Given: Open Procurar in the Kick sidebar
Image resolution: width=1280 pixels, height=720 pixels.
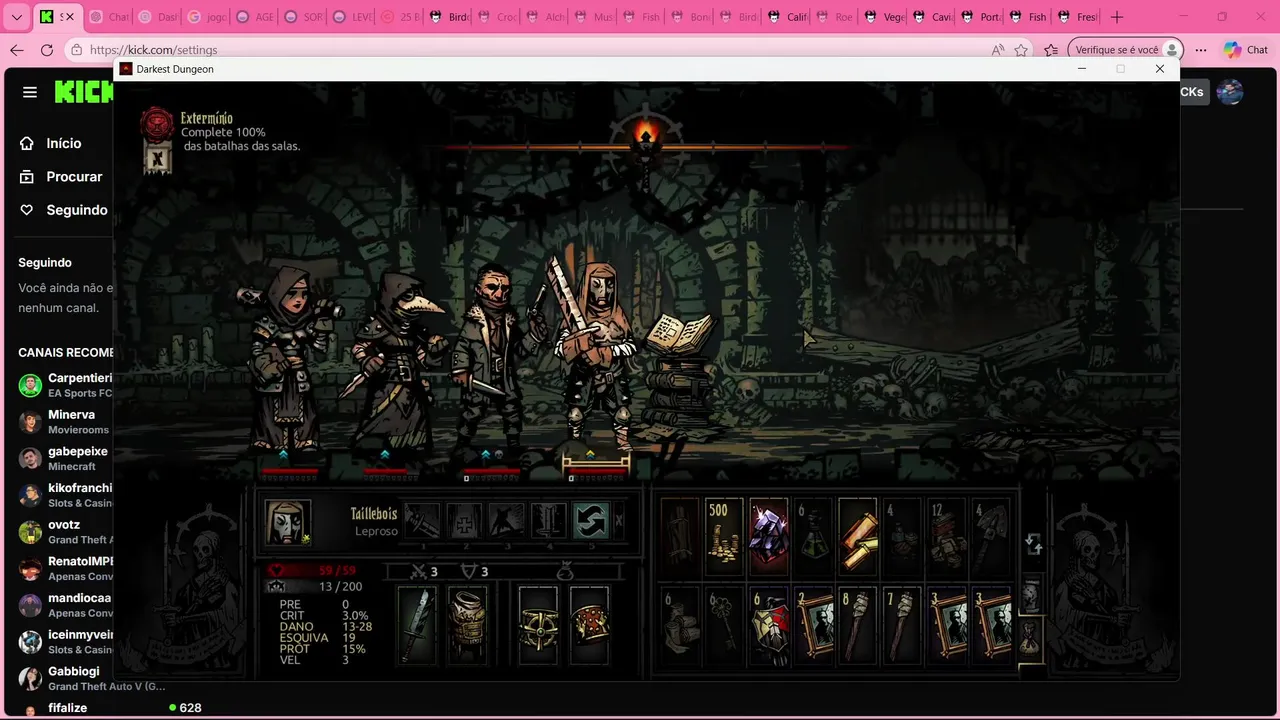Looking at the screenshot, I should (61, 176).
